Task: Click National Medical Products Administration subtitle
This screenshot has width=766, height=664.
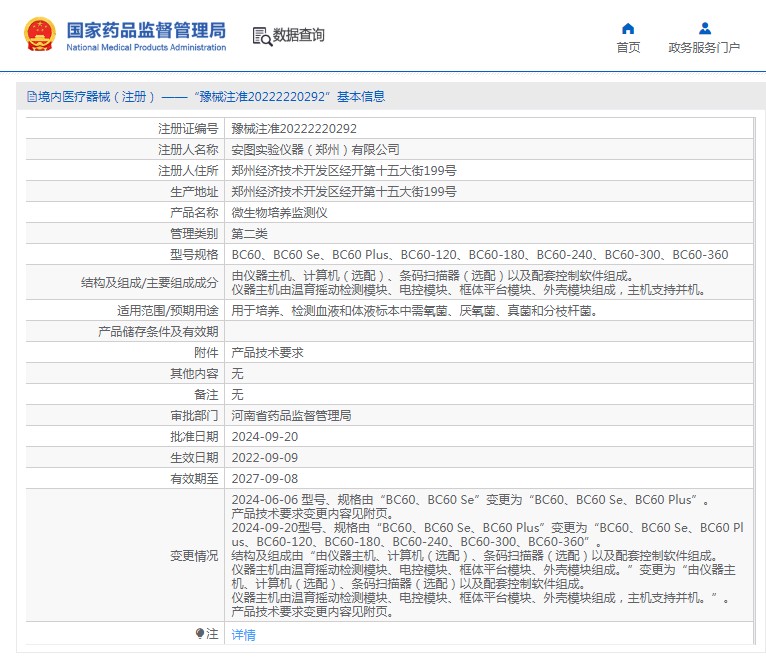Action: point(146,47)
